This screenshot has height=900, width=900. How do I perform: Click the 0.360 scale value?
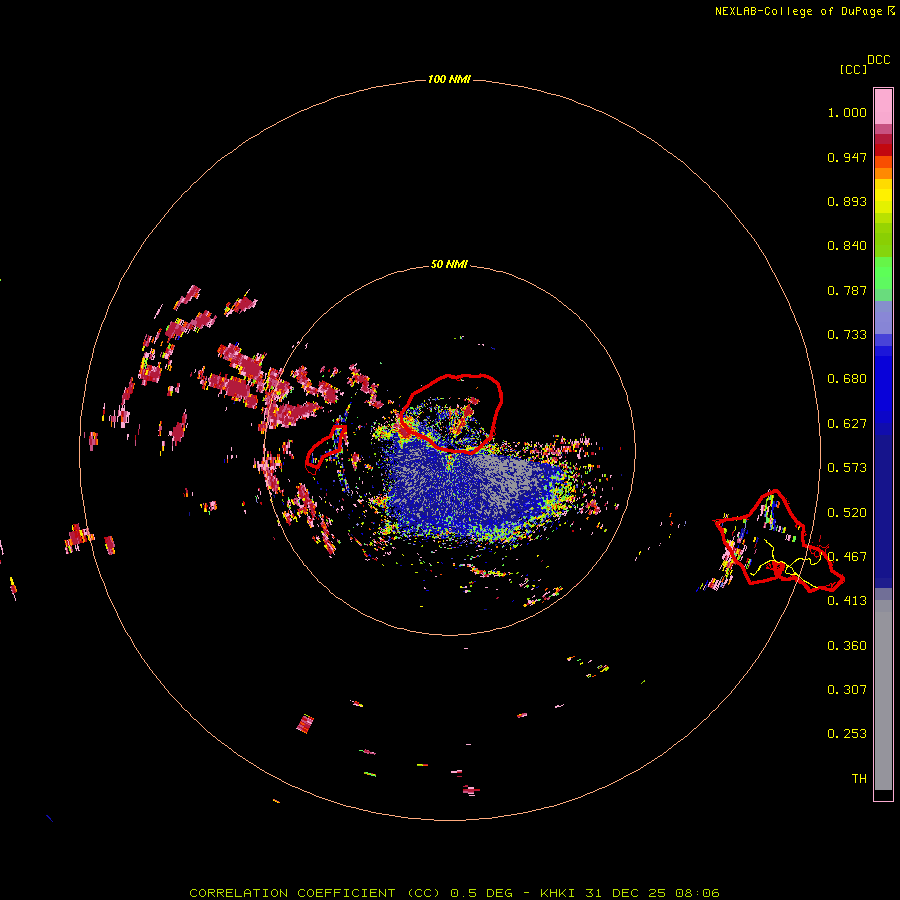pos(847,646)
